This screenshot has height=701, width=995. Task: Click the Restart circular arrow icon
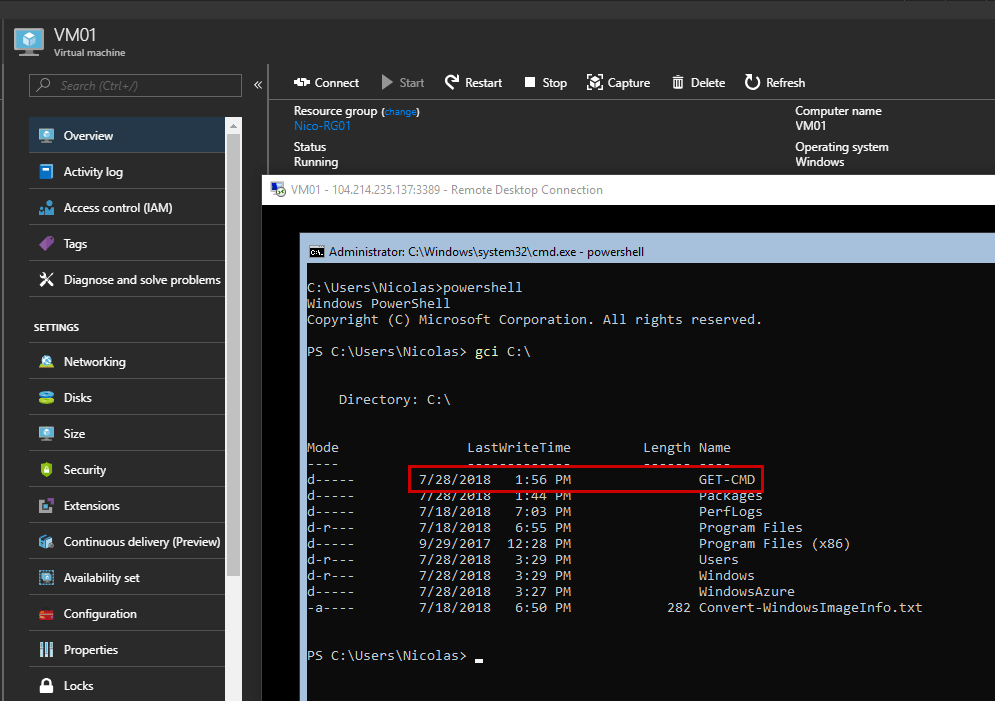pyautogui.click(x=452, y=82)
